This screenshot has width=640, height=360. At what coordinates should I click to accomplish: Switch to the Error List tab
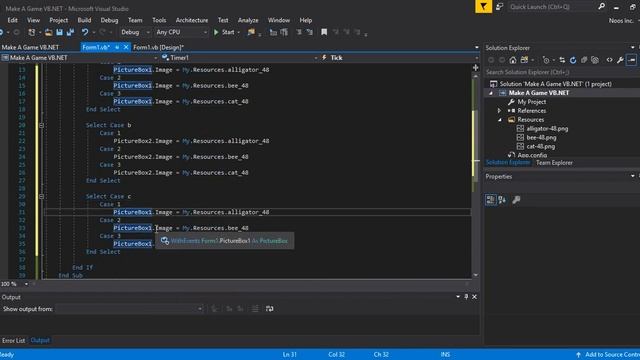(x=13, y=340)
